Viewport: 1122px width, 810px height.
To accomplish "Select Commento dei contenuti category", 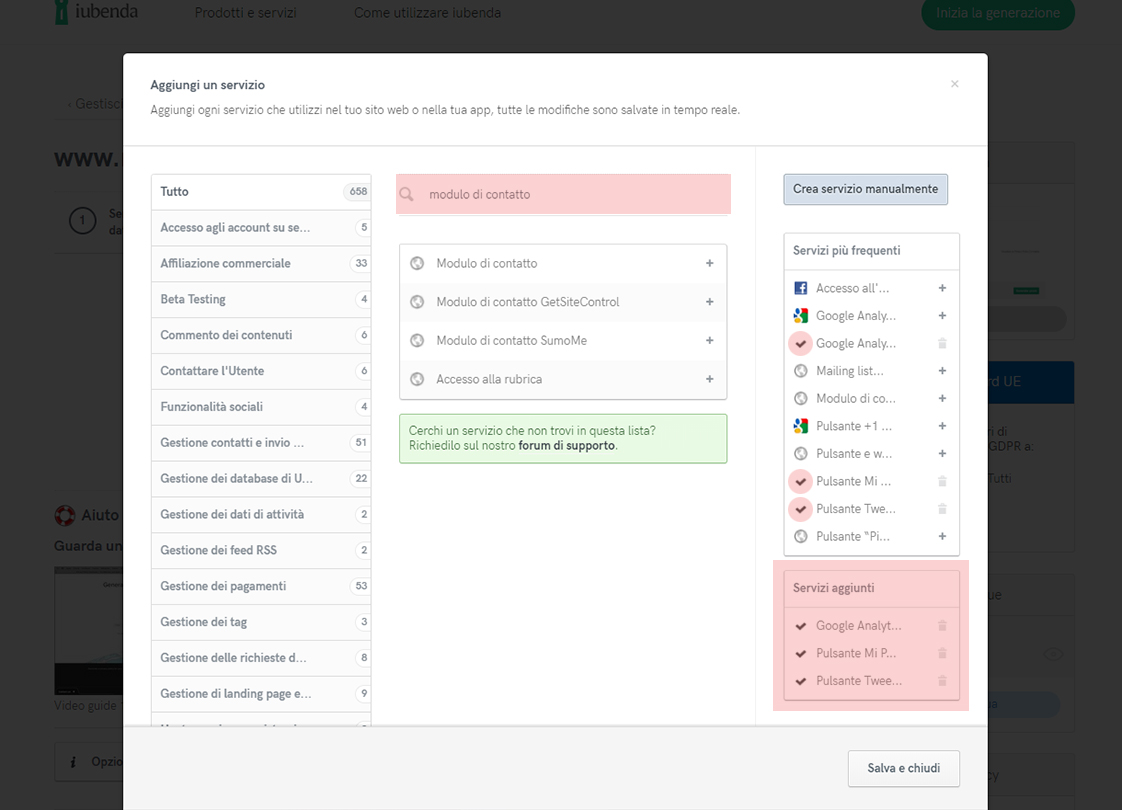I will pyautogui.click(x=261, y=335).
